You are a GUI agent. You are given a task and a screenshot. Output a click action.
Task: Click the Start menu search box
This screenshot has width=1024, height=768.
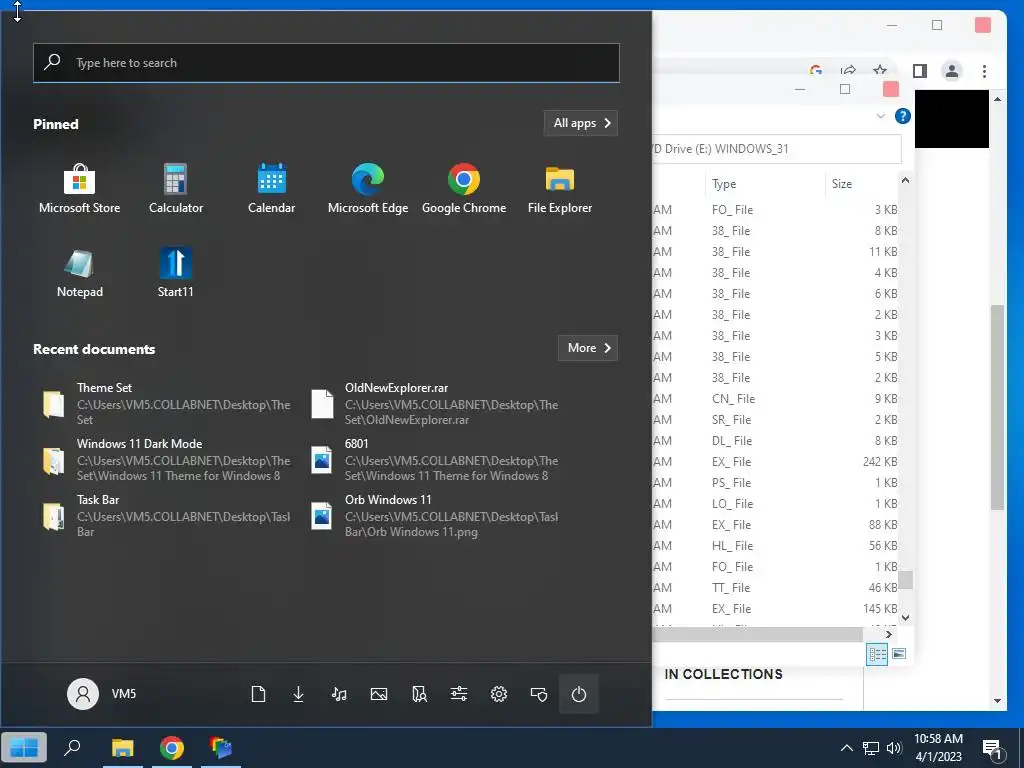[327, 63]
